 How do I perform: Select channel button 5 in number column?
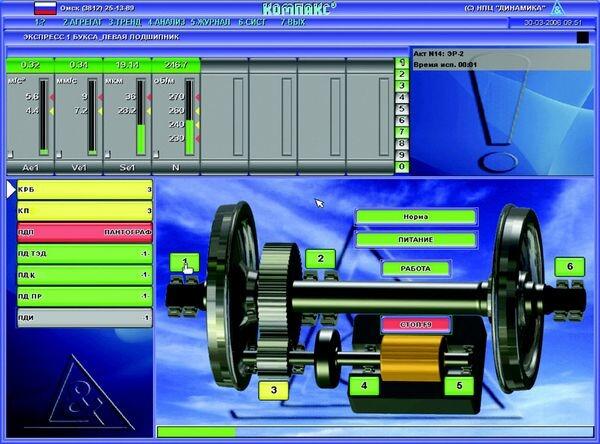point(402,109)
